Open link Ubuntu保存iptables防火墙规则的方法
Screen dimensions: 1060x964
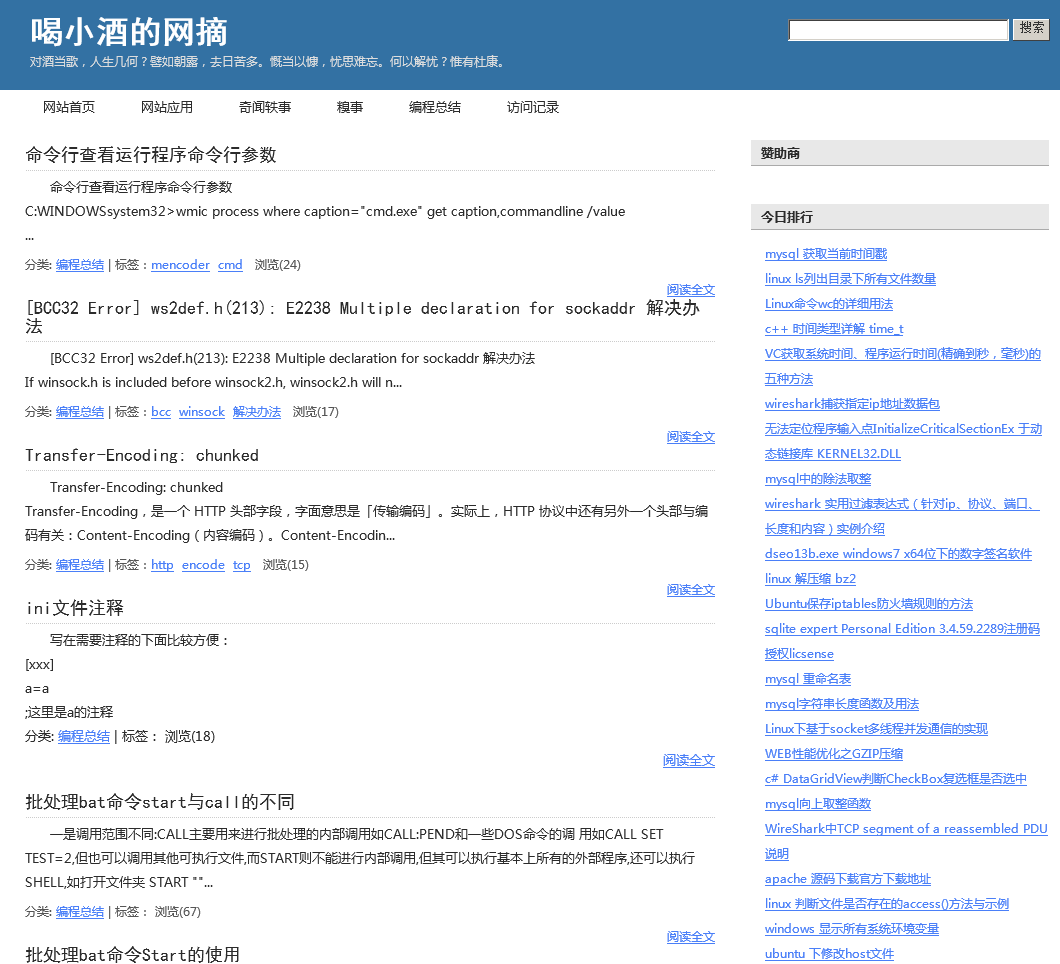point(869,604)
